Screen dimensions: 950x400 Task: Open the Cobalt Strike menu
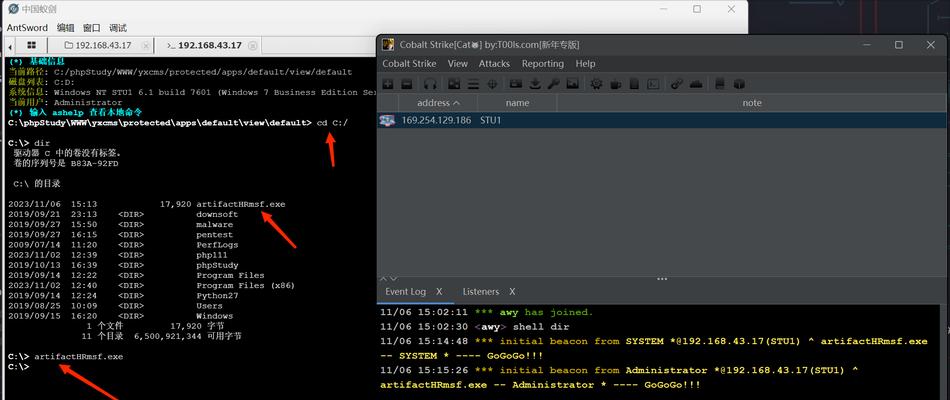click(409, 64)
